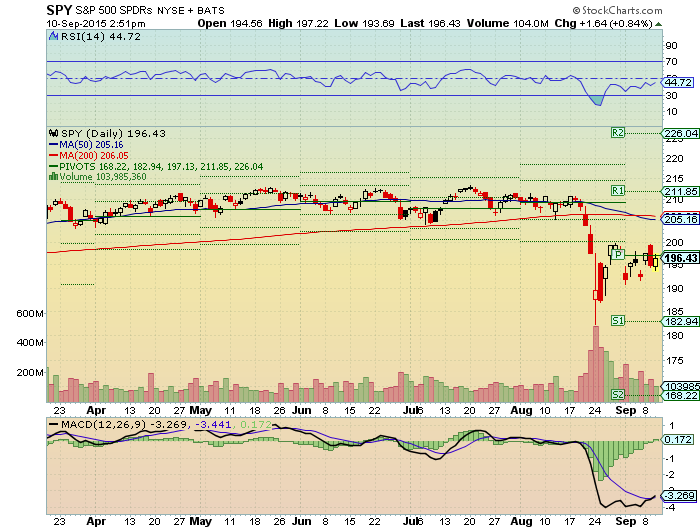Click the 226.04 price tag beside R2
Viewport: 700px width, 530px height.
tap(681, 133)
